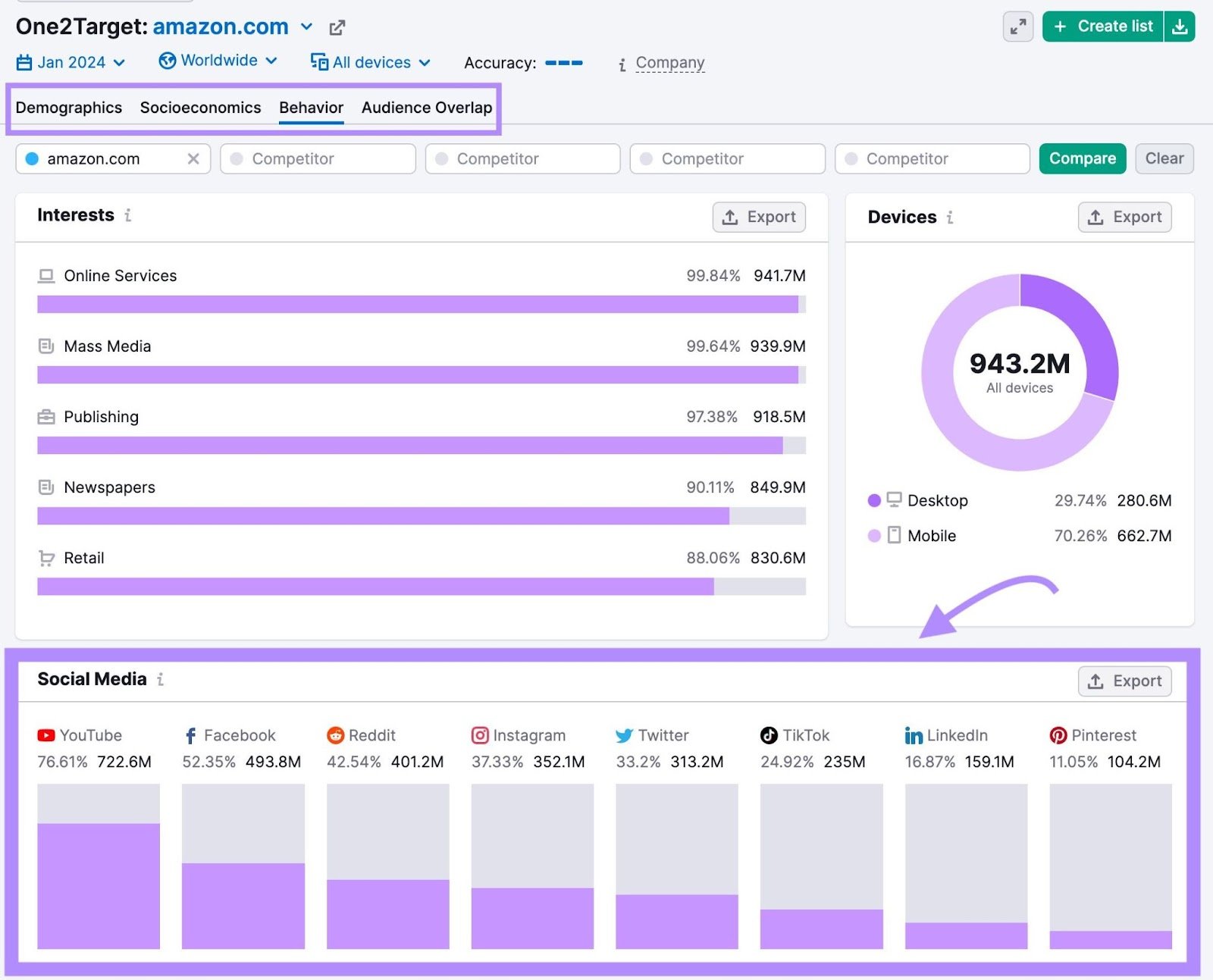The width and height of the screenshot is (1213, 980).
Task: Click the Create list button
Action: 1102,26
